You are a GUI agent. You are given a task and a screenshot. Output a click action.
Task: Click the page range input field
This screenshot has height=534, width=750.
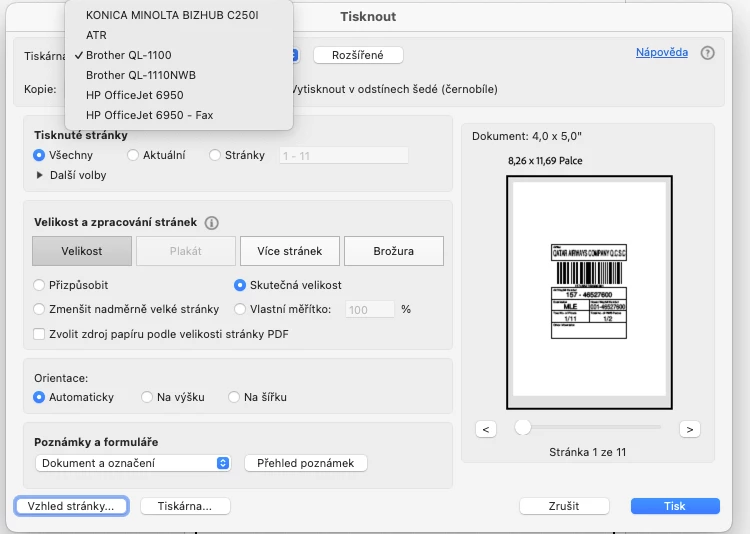pos(343,156)
